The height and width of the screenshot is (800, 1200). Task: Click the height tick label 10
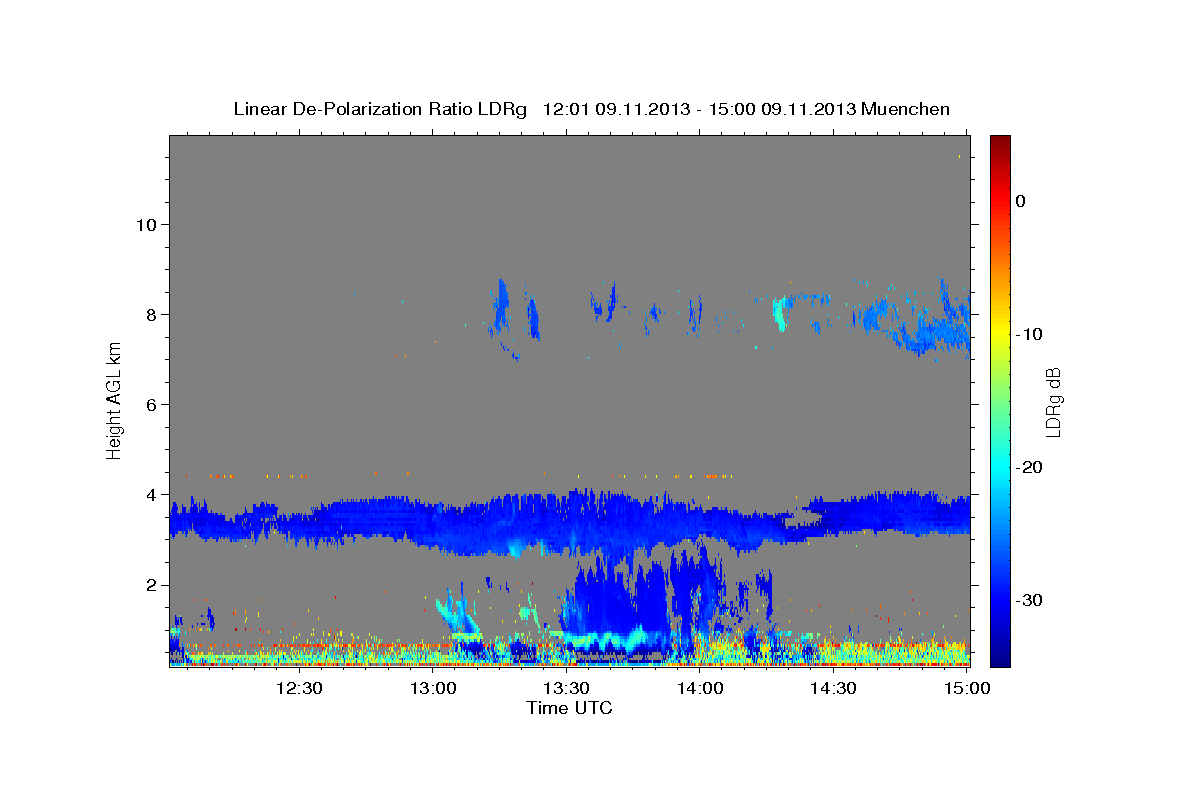click(x=145, y=224)
